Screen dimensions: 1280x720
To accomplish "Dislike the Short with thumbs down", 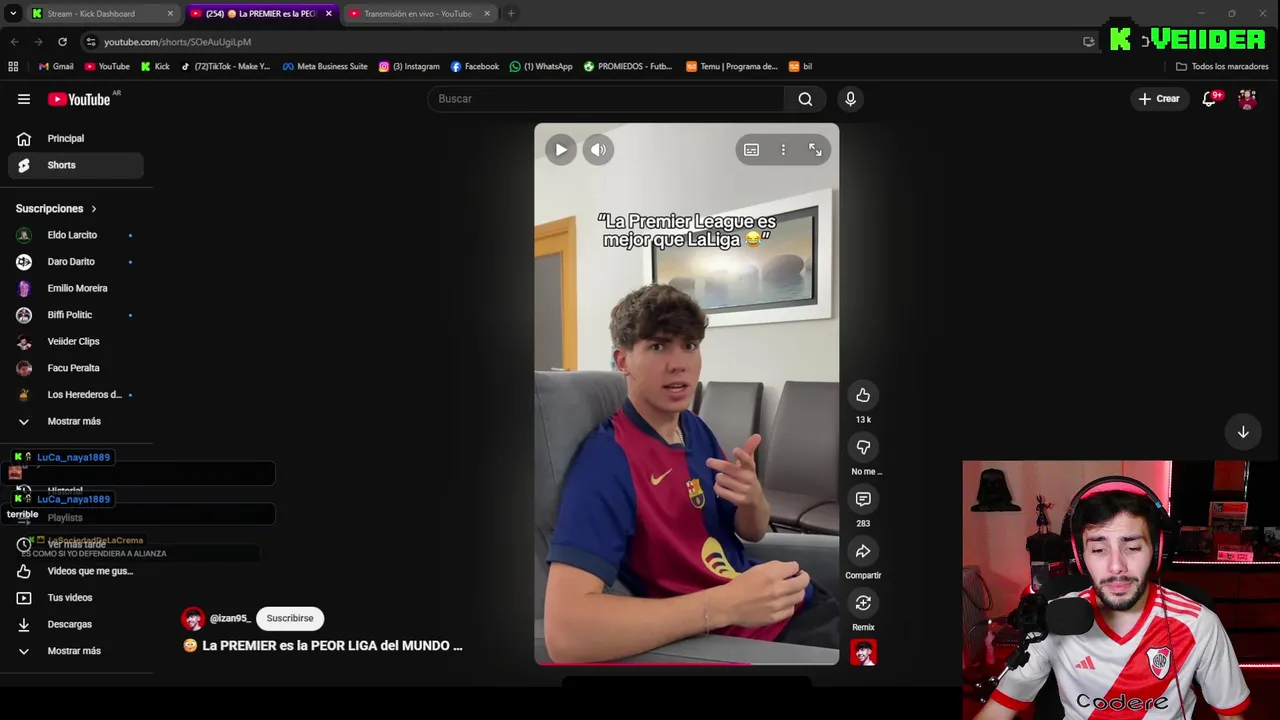I will [863, 447].
